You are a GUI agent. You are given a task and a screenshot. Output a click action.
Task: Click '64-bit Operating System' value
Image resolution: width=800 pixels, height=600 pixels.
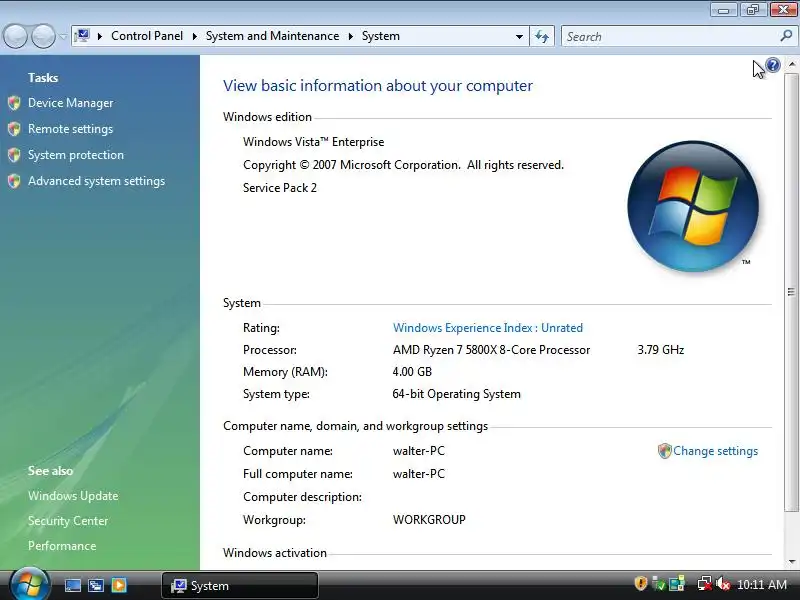point(457,394)
